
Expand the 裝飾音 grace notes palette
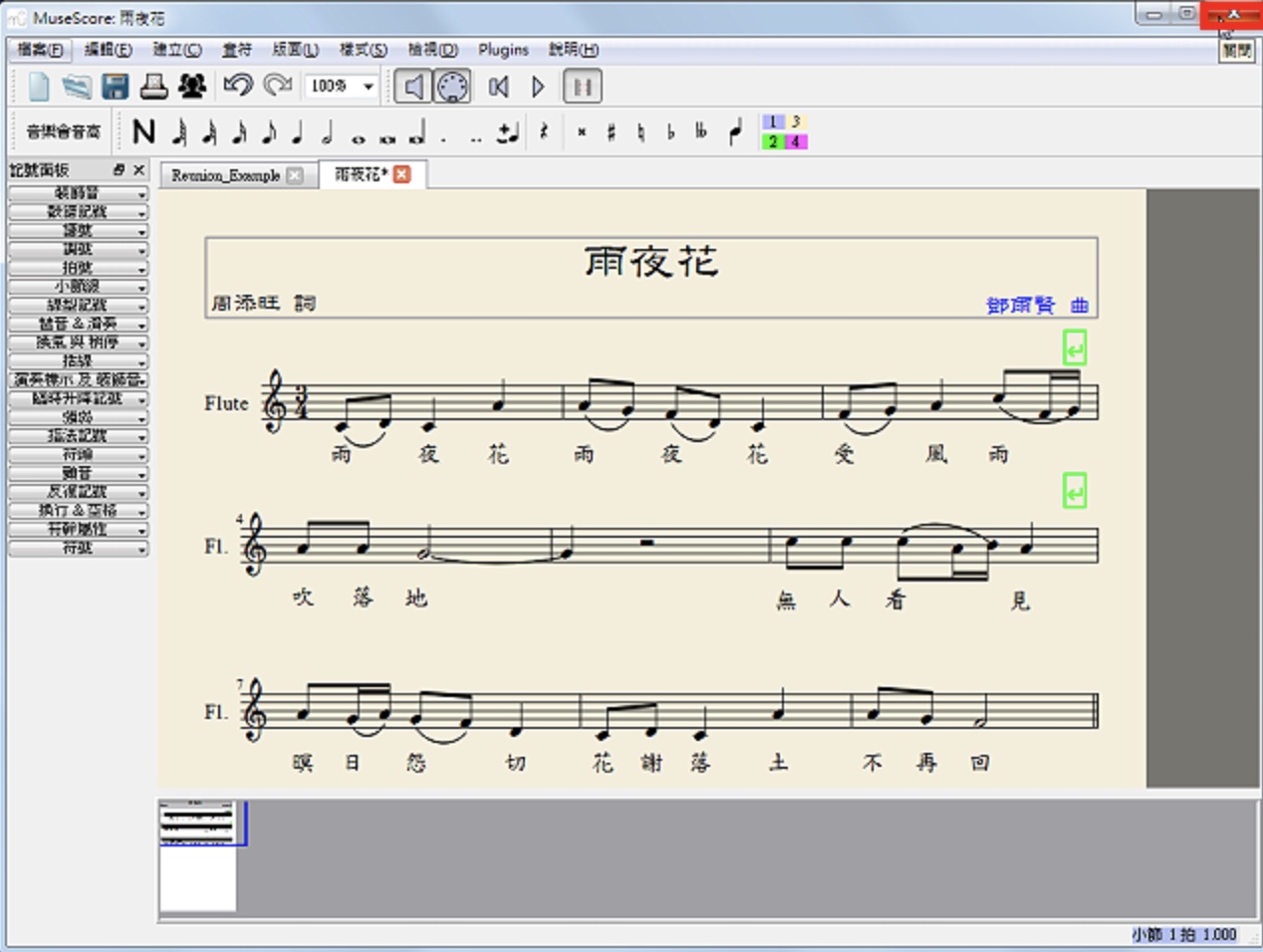79,193
